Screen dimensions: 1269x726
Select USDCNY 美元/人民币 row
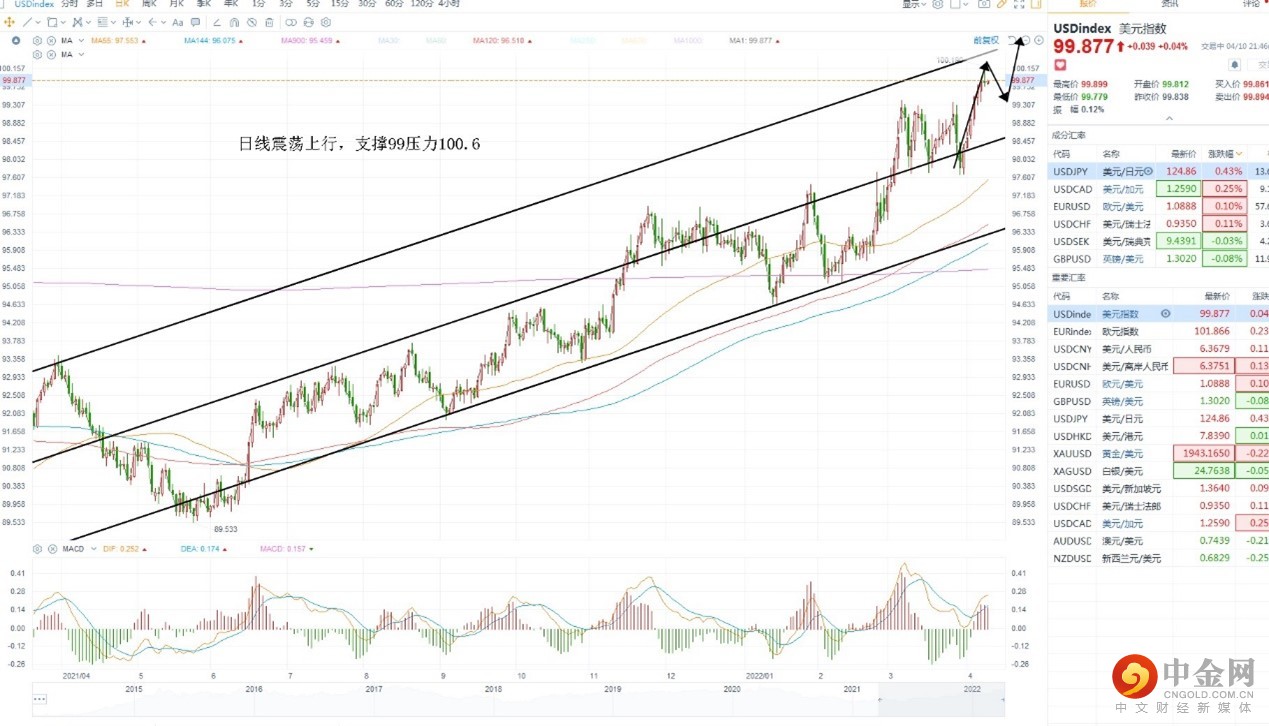(x=1158, y=348)
